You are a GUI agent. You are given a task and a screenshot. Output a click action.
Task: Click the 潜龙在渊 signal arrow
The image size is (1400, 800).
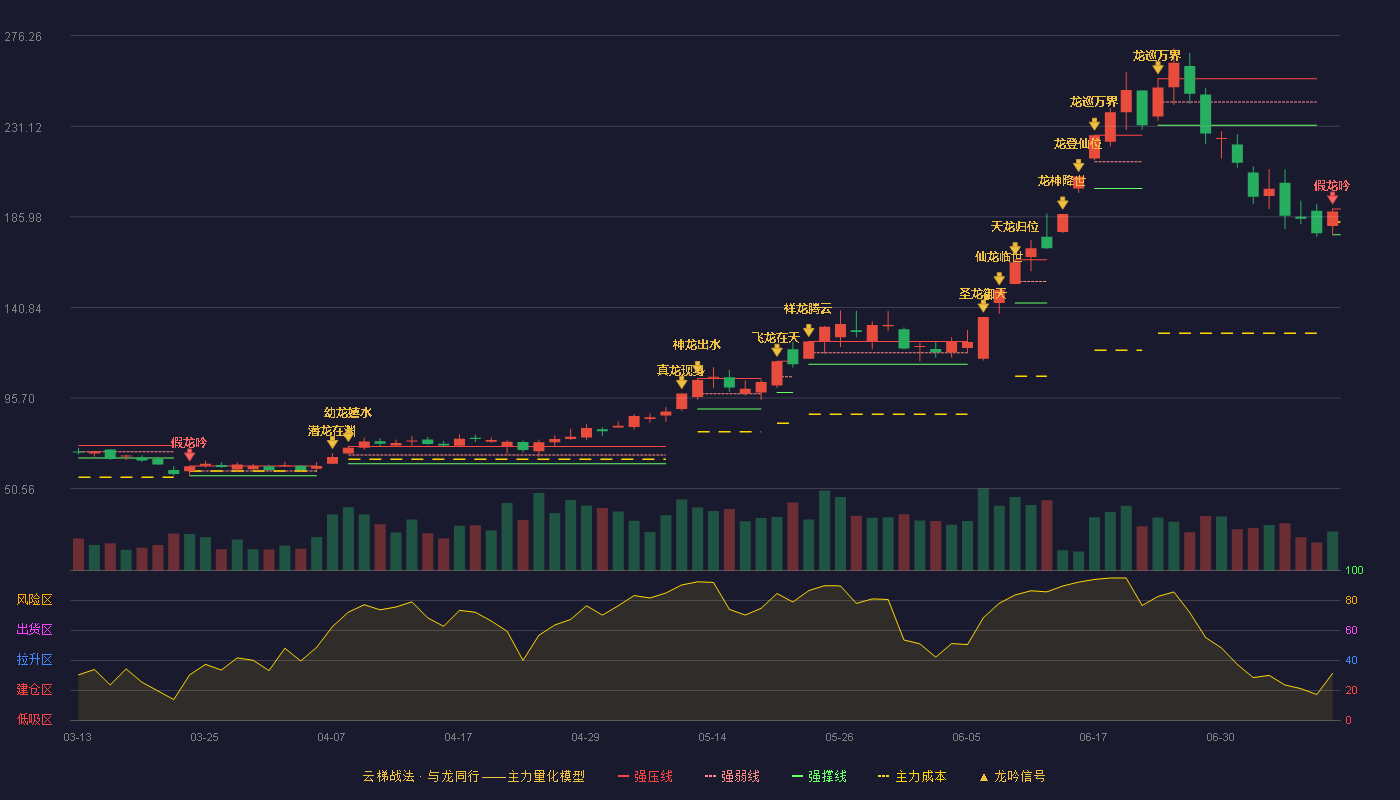pyautogui.click(x=332, y=442)
